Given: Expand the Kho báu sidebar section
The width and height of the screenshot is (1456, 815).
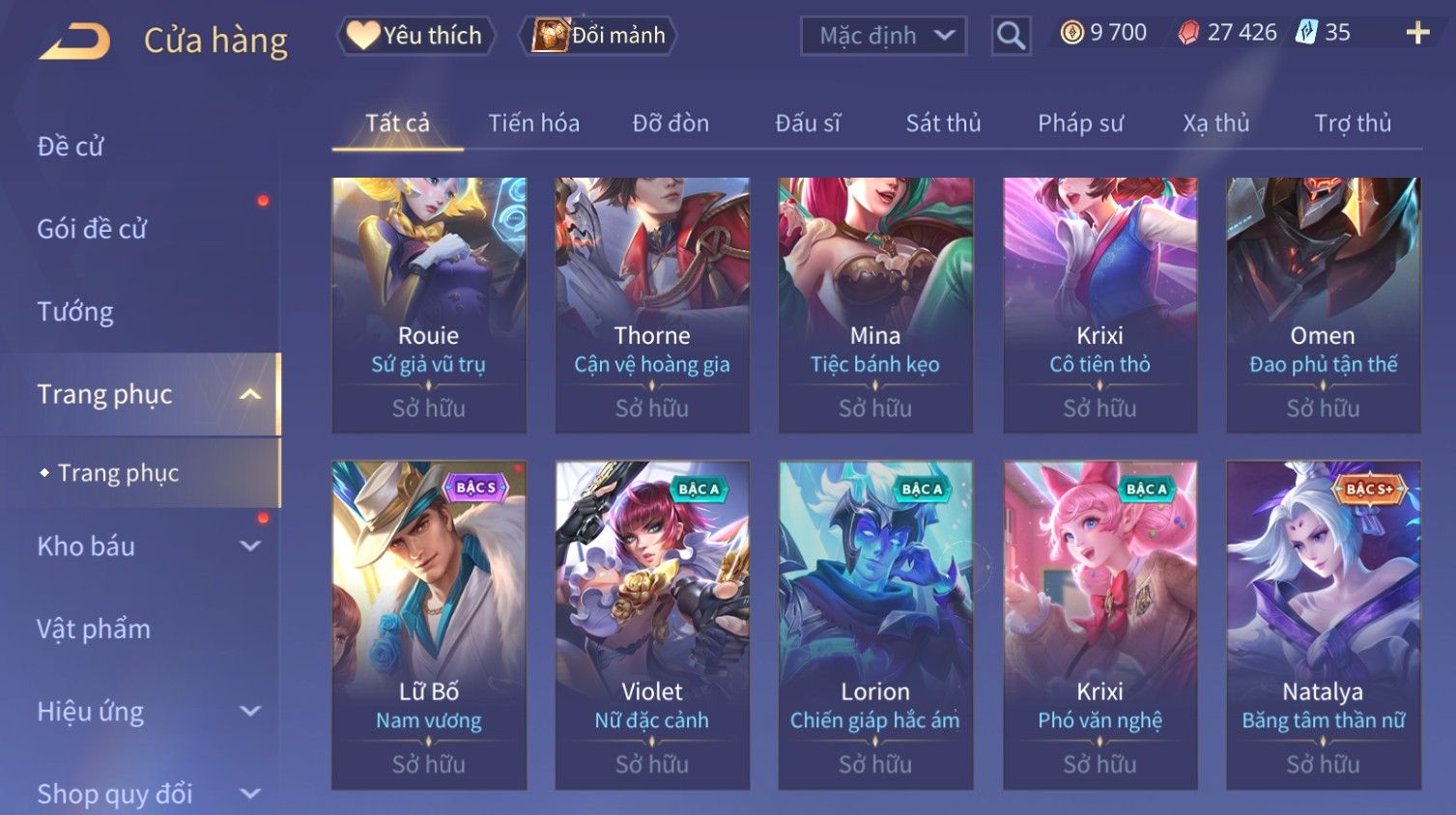Looking at the screenshot, I should pyautogui.click(x=250, y=546).
